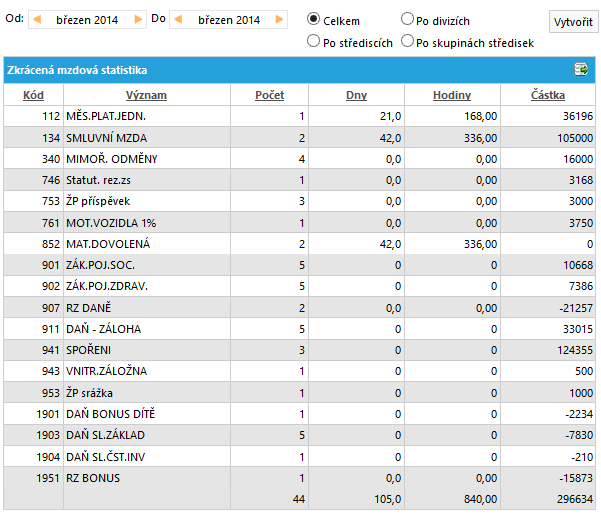Click the DAŇ BONUS DÍTĚ row text
The height and width of the screenshot is (515, 601).
pyautogui.click(x=111, y=414)
